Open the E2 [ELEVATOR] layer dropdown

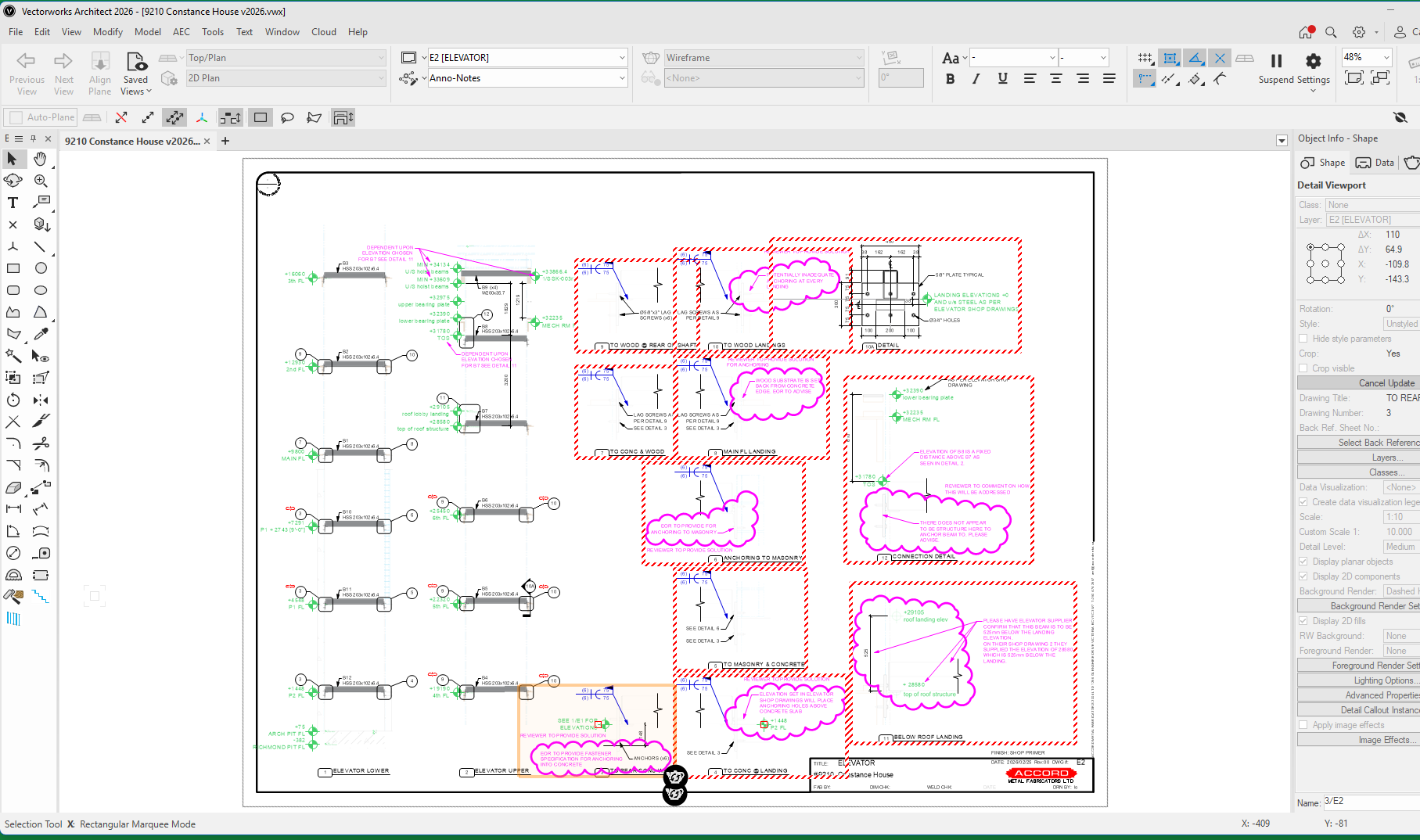(527, 58)
